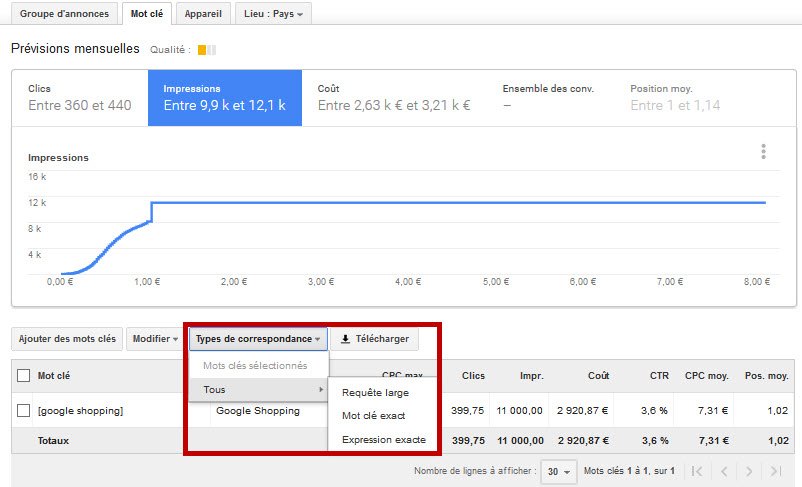
Task: Click the Mots clés 1 à 1, sur 1 text
Action: (x=629, y=471)
